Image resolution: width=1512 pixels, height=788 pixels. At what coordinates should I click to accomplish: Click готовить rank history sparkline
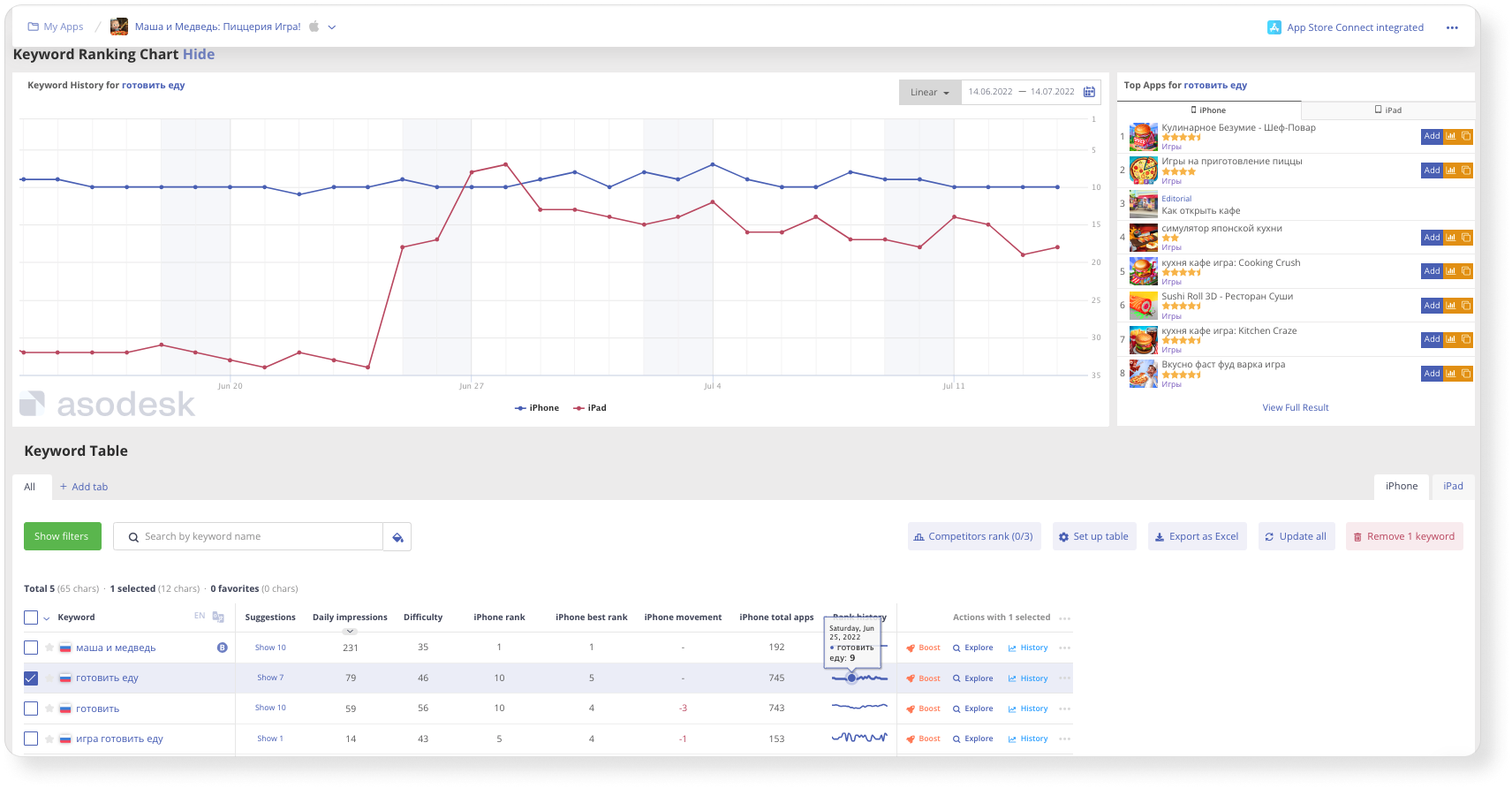coord(859,708)
